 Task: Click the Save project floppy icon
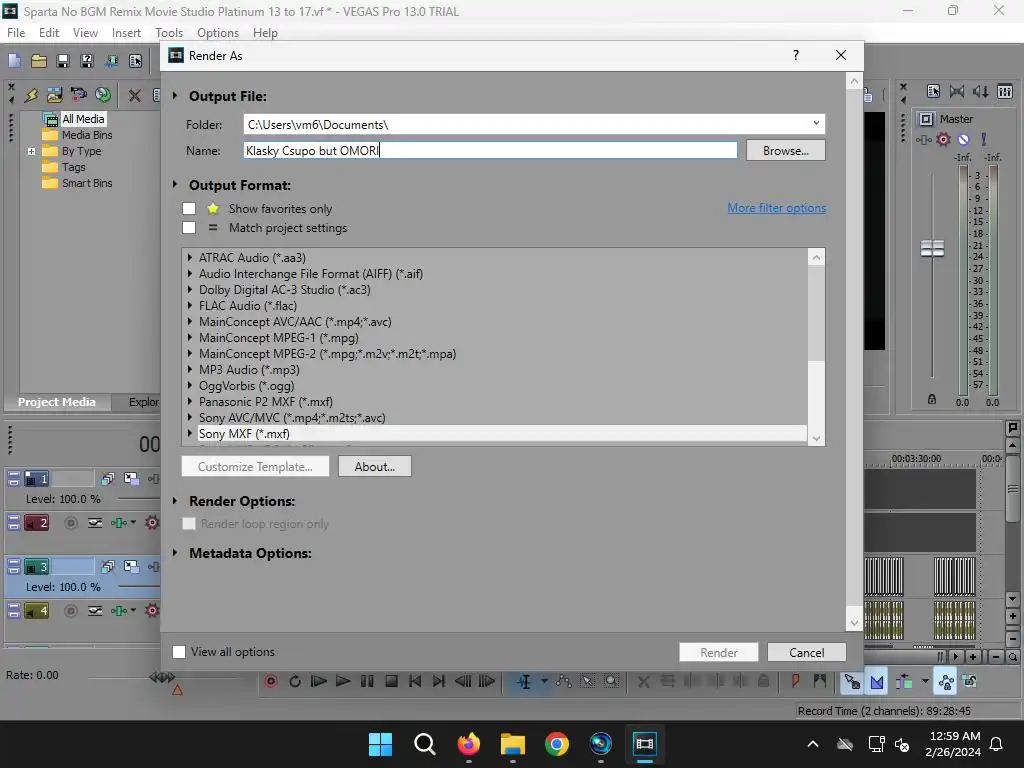pyautogui.click(x=63, y=61)
